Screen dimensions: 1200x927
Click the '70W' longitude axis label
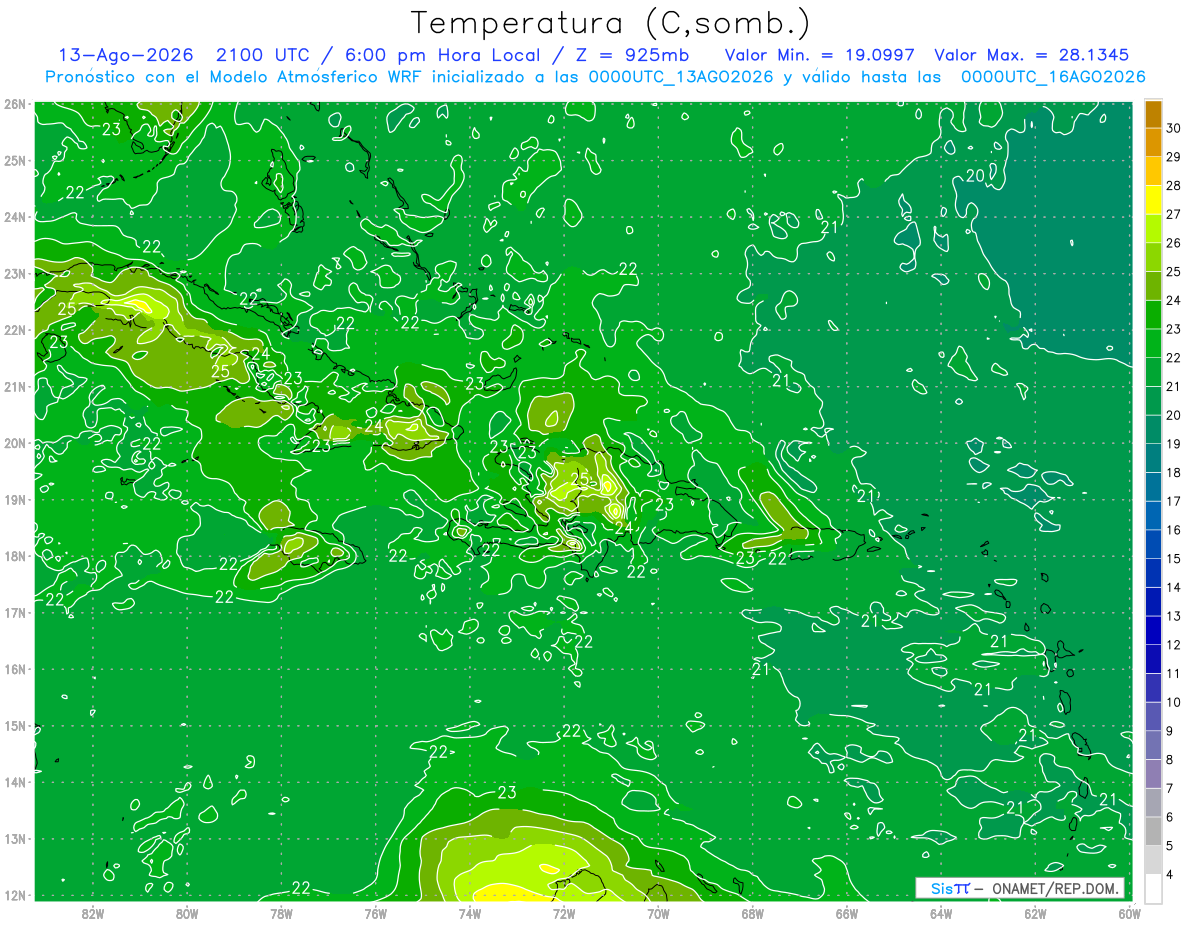(658, 913)
